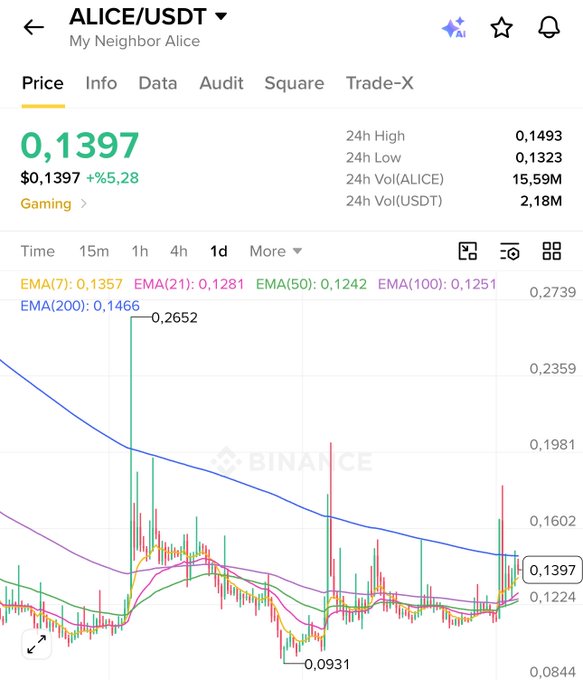
Task: Tap the 0,0931 chart low marker
Action: pos(327,664)
